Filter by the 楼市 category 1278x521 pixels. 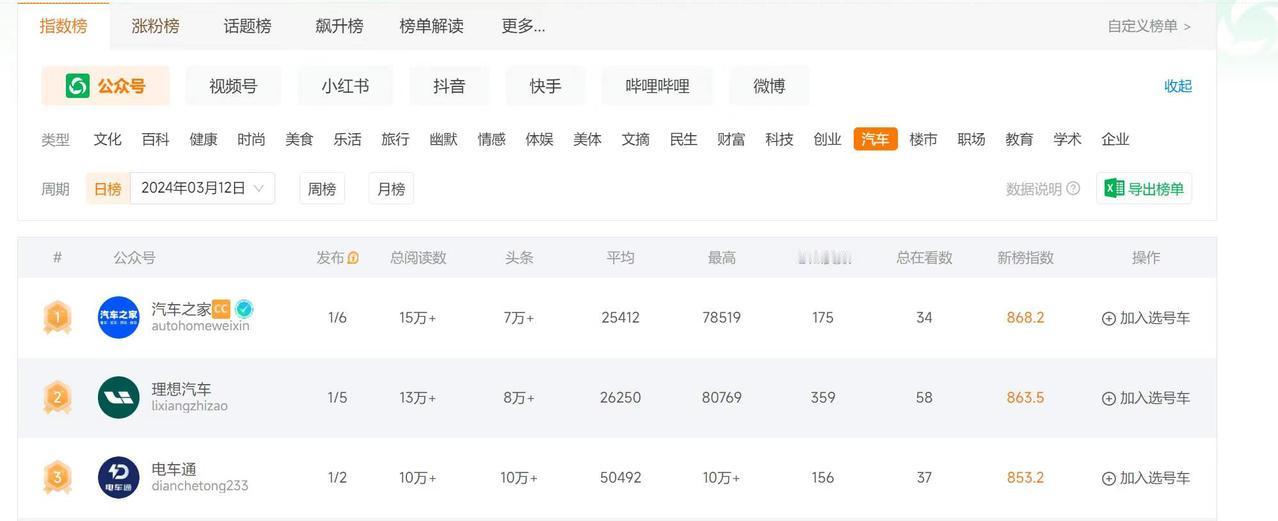[x=923, y=139]
